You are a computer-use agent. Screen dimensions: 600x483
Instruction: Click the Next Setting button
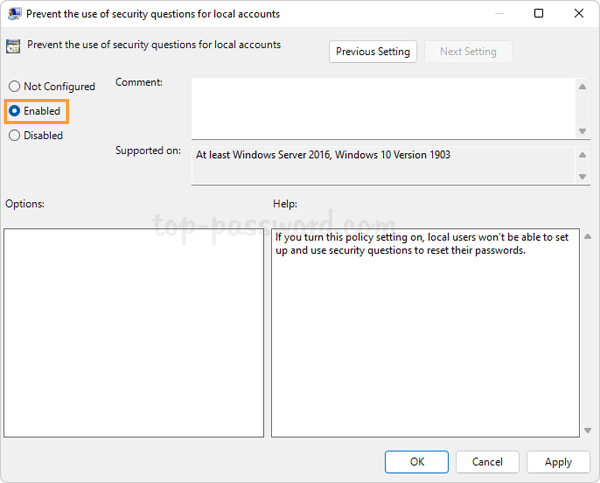(x=467, y=51)
